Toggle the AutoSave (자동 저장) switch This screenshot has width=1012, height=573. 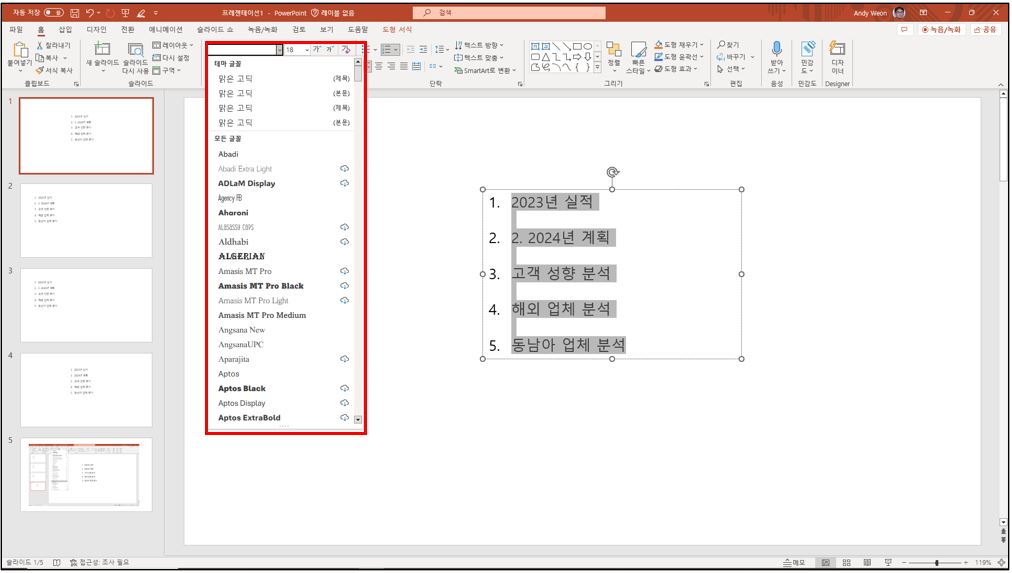(54, 12)
